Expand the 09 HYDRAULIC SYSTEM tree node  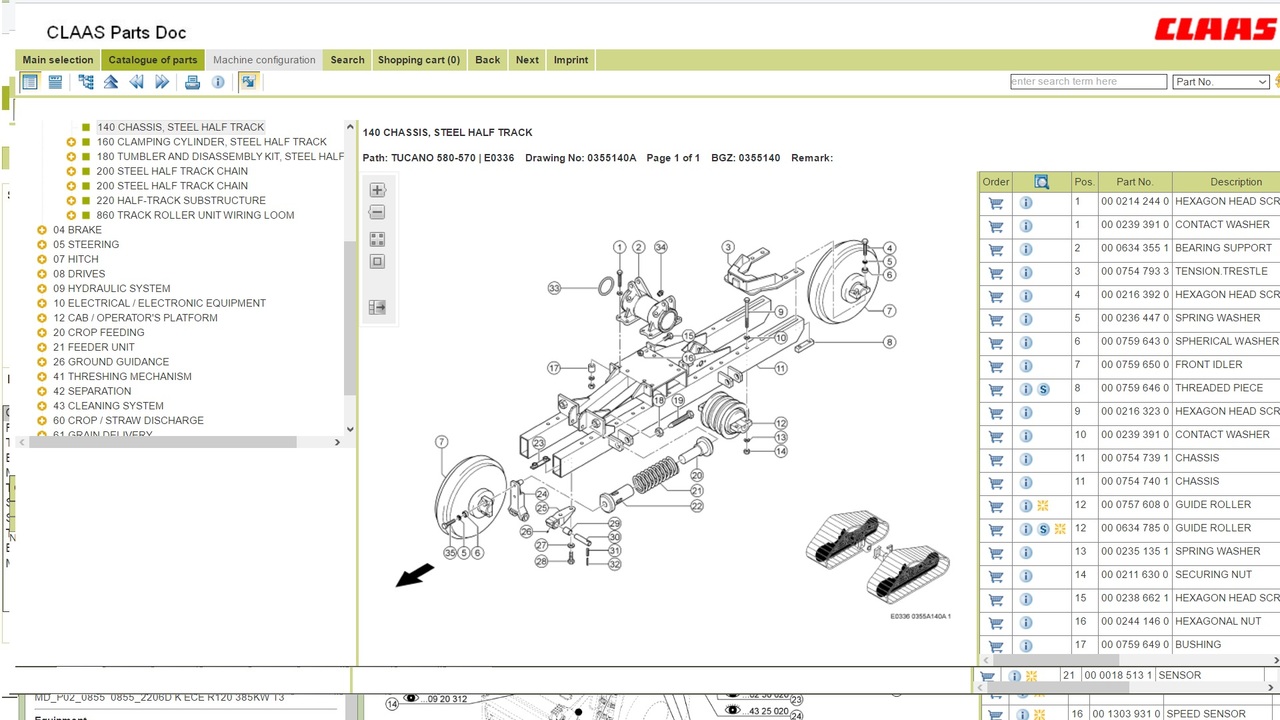pos(42,289)
